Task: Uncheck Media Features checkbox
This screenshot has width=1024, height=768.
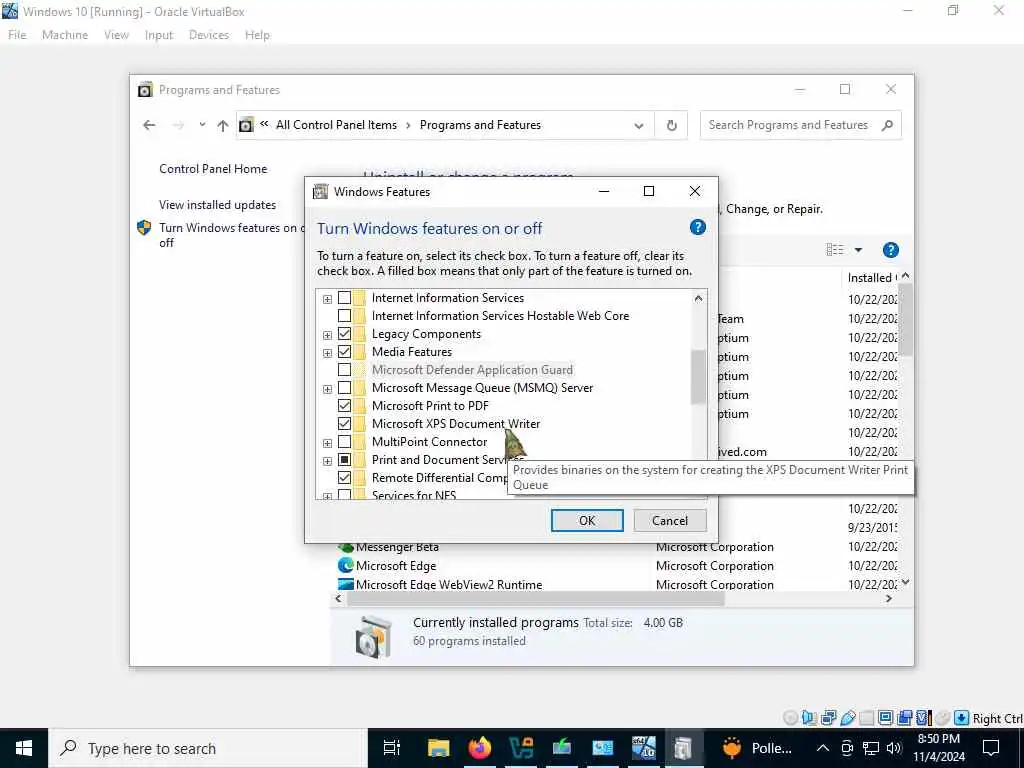Action: (x=344, y=352)
